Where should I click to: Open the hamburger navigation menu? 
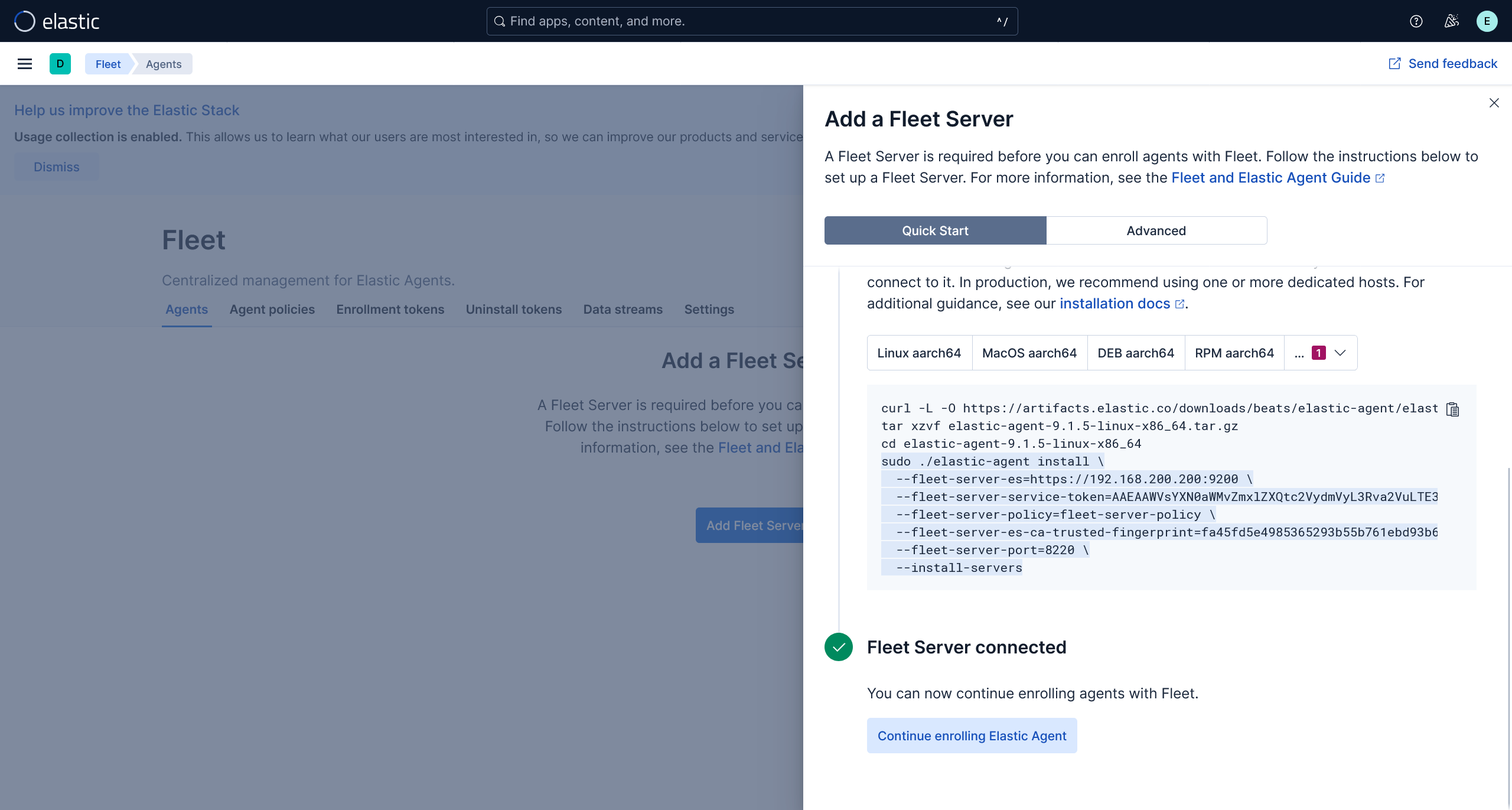[25, 64]
